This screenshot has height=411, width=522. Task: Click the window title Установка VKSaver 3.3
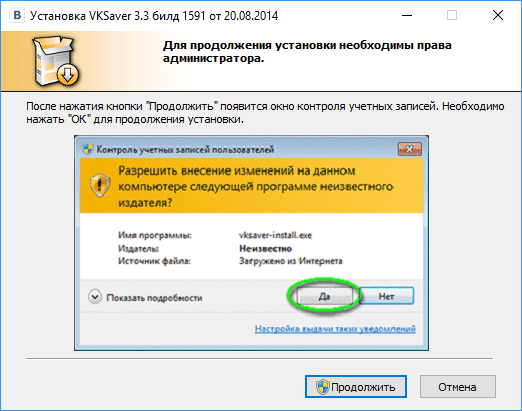(x=154, y=16)
